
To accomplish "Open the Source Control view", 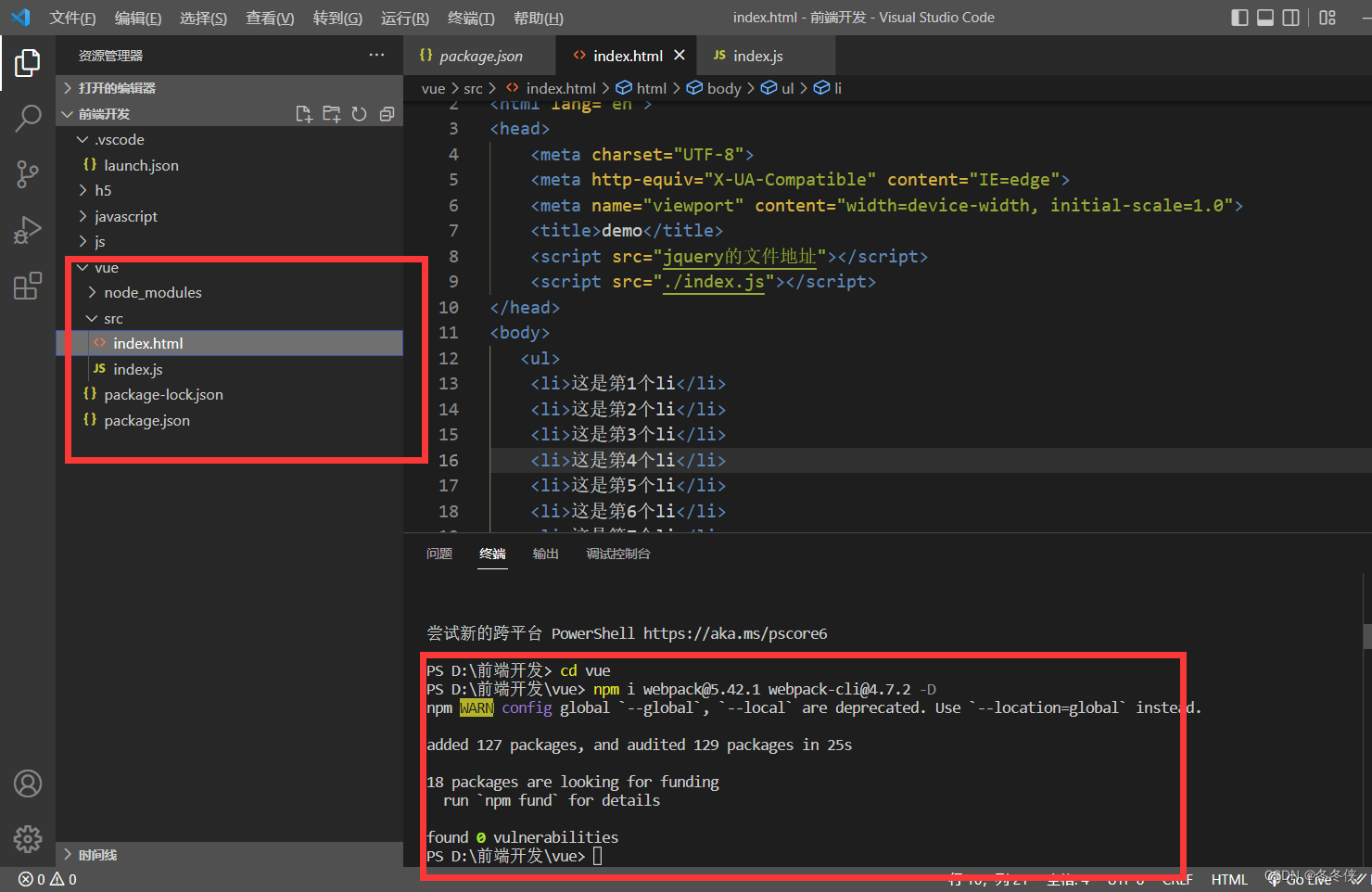I will [27, 174].
